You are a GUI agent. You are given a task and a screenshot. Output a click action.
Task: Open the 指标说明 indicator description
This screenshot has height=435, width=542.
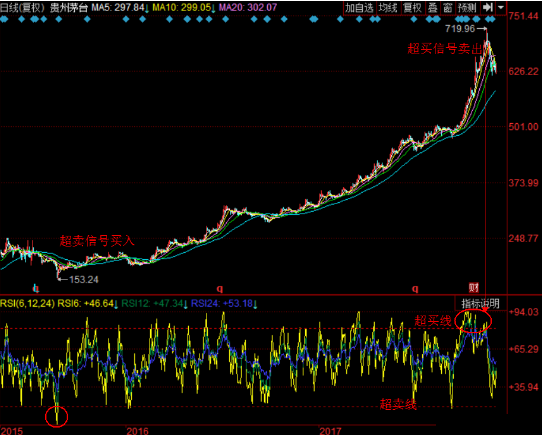pyautogui.click(x=480, y=304)
